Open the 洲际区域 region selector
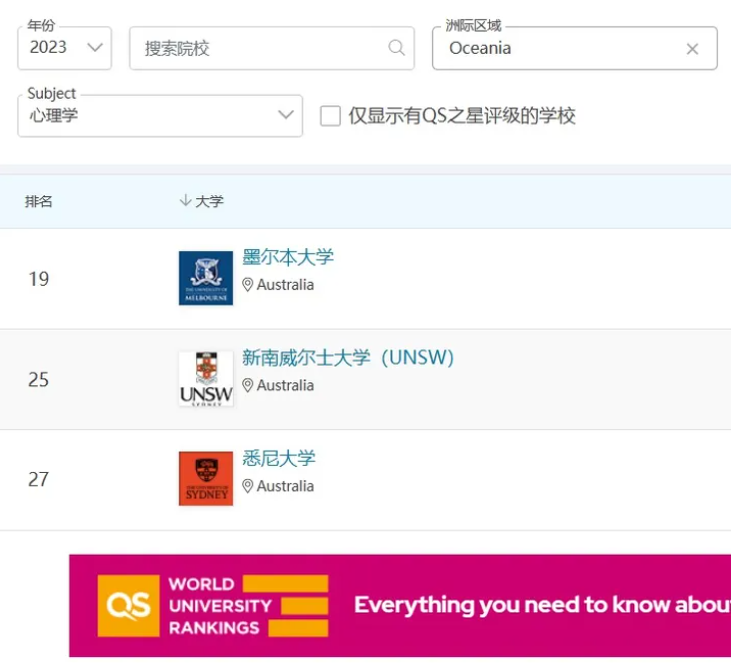 coord(560,49)
